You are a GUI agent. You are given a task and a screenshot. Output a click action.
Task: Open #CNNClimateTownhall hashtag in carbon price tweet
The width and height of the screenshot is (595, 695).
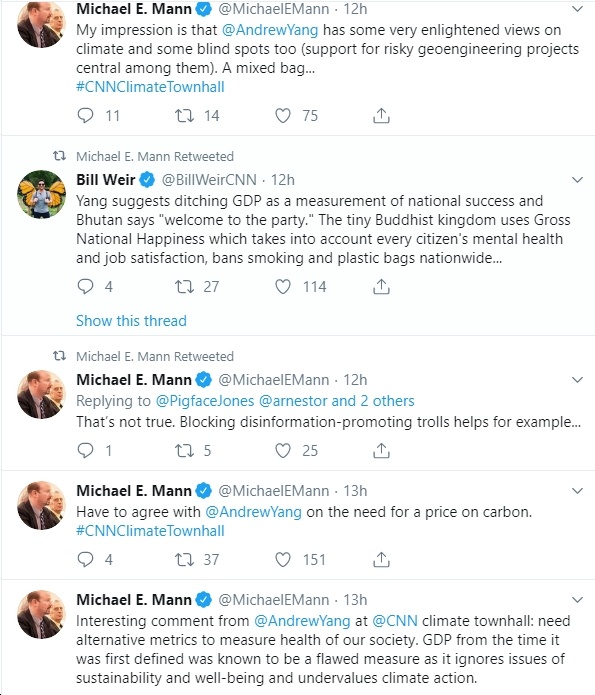150,531
